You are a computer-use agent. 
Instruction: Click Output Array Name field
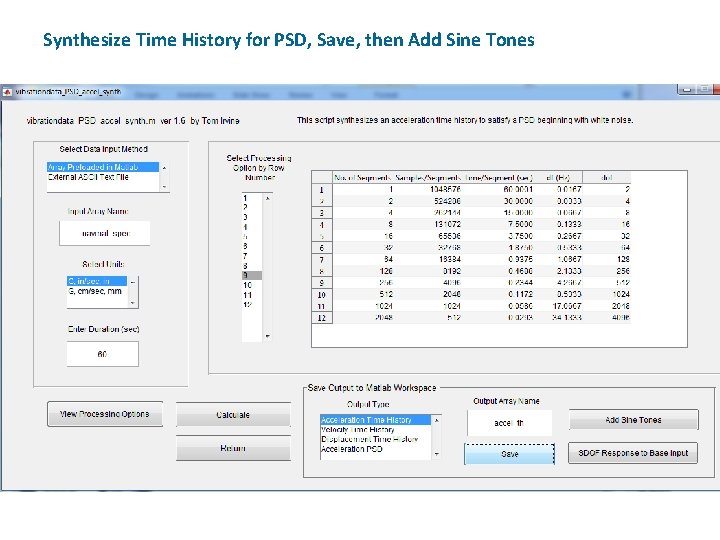click(509, 423)
